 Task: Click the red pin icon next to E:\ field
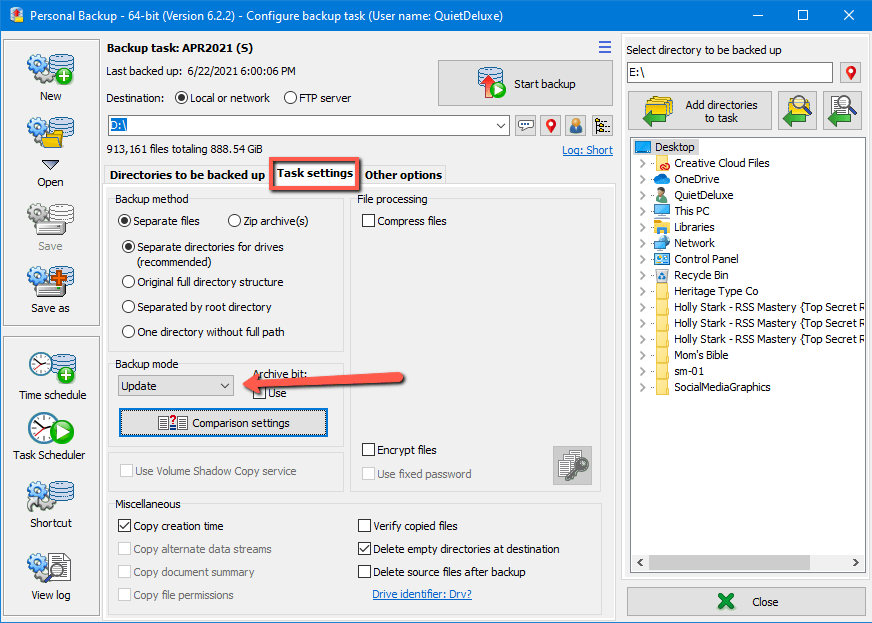click(x=850, y=72)
